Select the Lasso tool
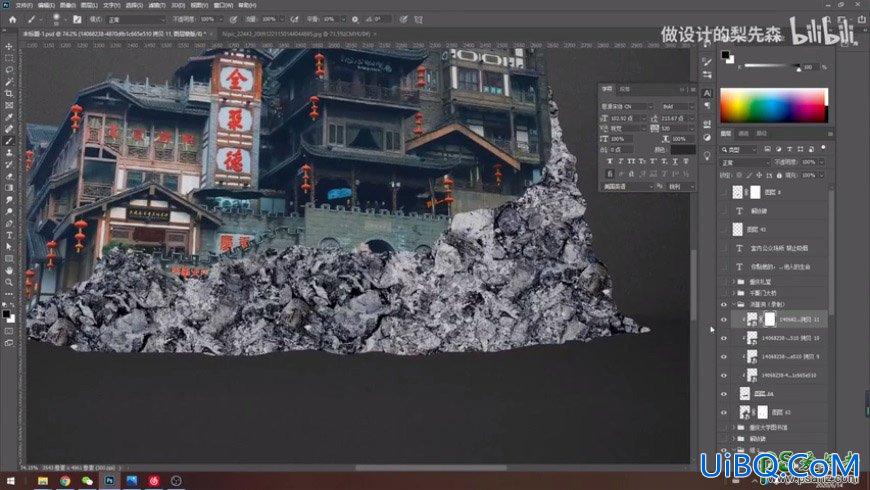The height and width of the screenshot is (490, 870). point(9,70)
